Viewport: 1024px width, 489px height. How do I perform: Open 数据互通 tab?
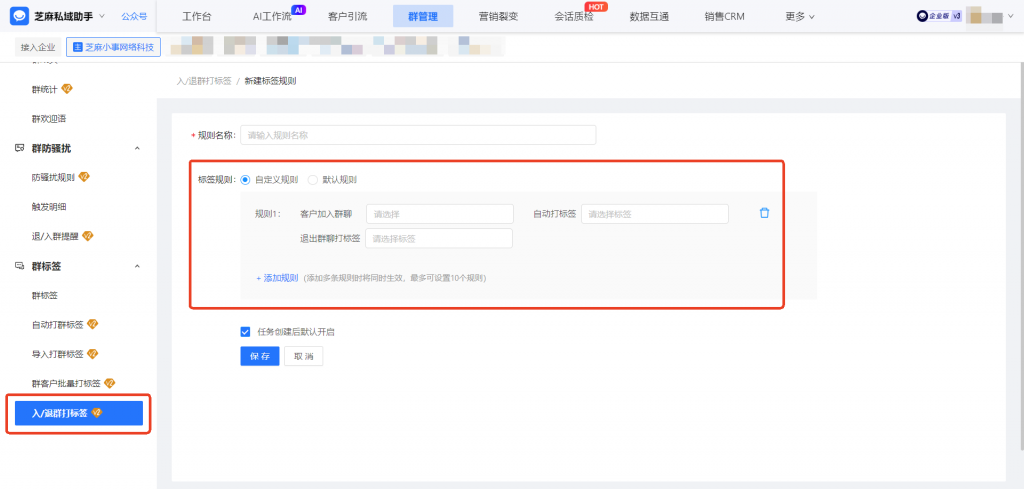649,16
